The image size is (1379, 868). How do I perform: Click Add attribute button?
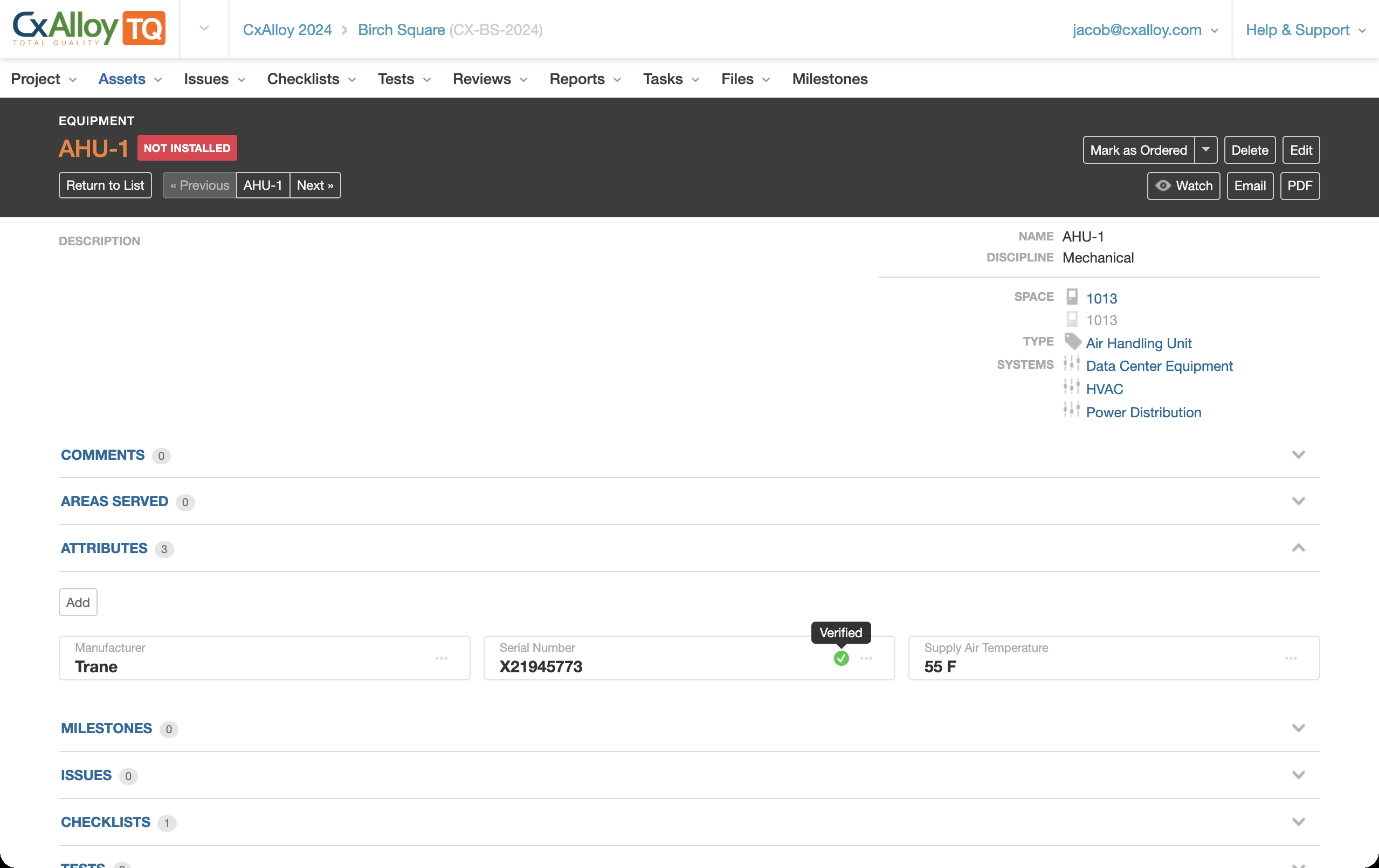click(x=78, y=602)
